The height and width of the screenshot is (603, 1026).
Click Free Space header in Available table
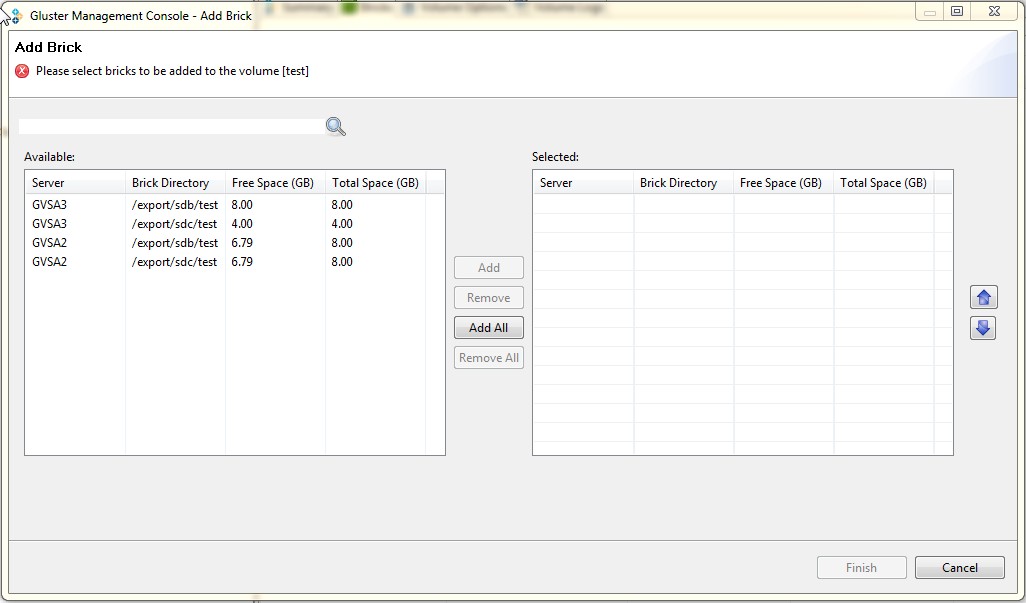pos(274,183)
